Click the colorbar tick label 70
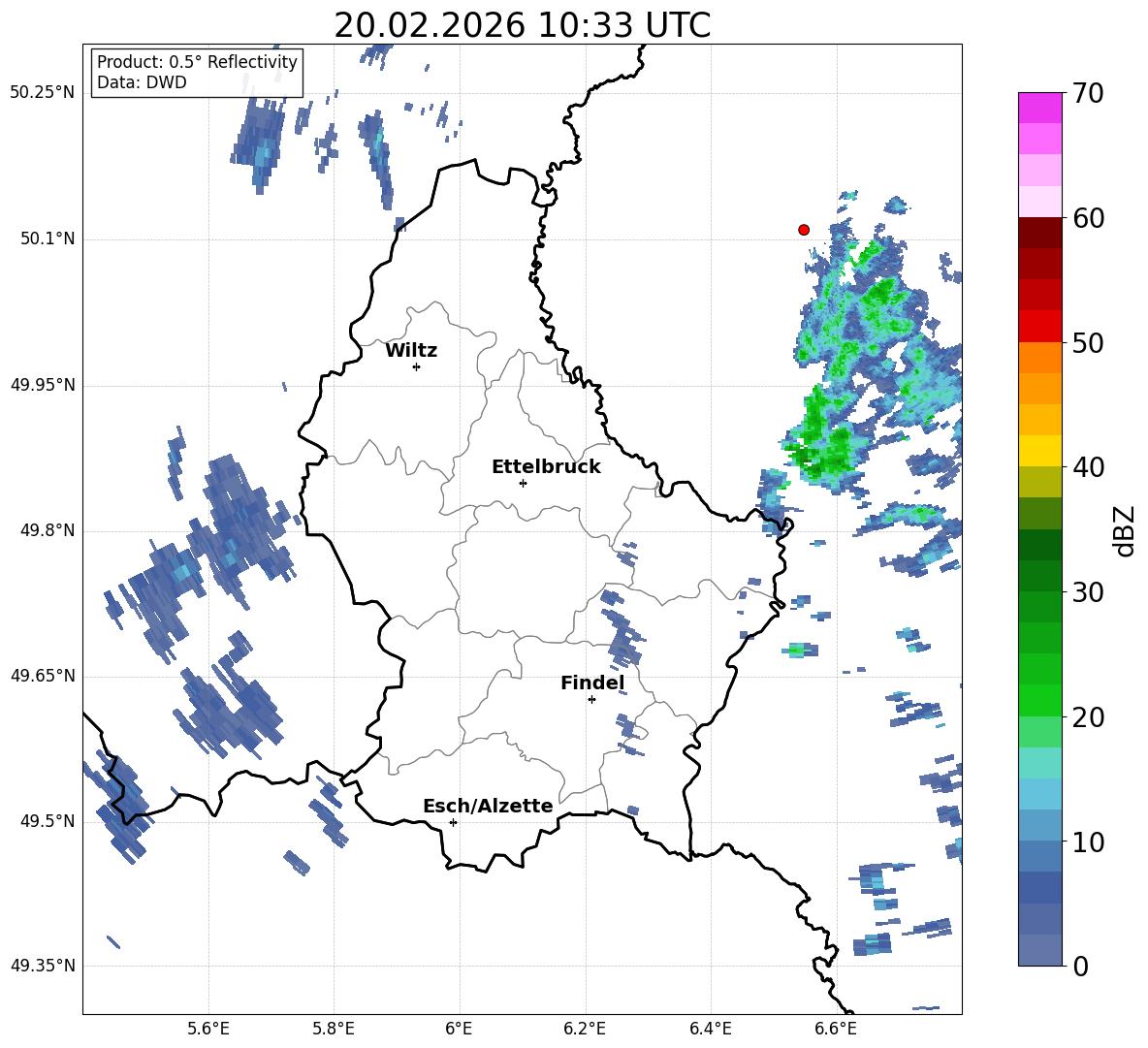This screenshot has height=1048, width=1148. click(x=1088, y=93)
